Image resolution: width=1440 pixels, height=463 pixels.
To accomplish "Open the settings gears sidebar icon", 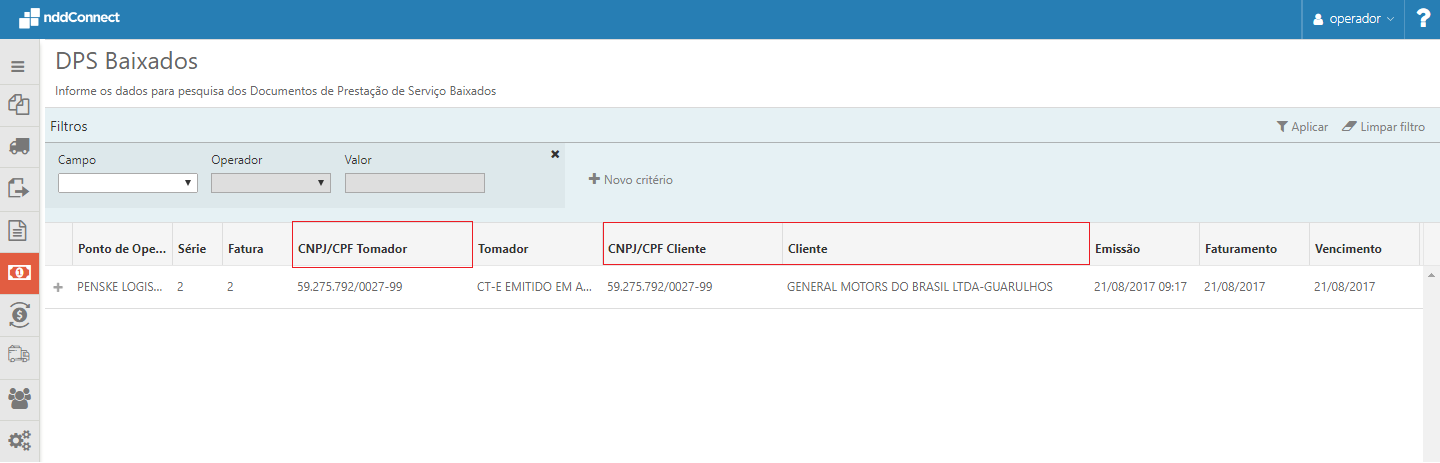I will [18, 439].
